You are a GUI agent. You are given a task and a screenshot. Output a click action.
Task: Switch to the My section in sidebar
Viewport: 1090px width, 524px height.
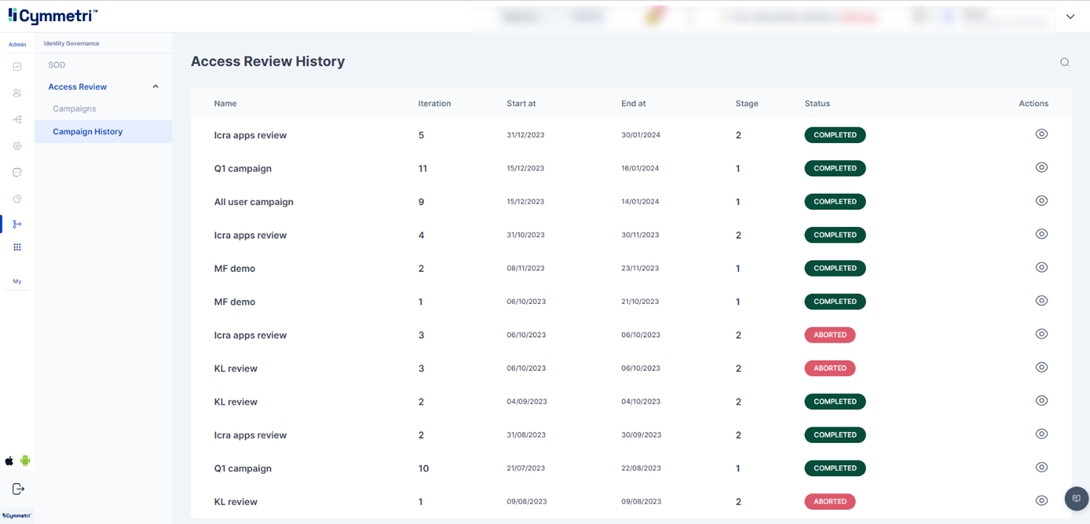coord(17,282)
